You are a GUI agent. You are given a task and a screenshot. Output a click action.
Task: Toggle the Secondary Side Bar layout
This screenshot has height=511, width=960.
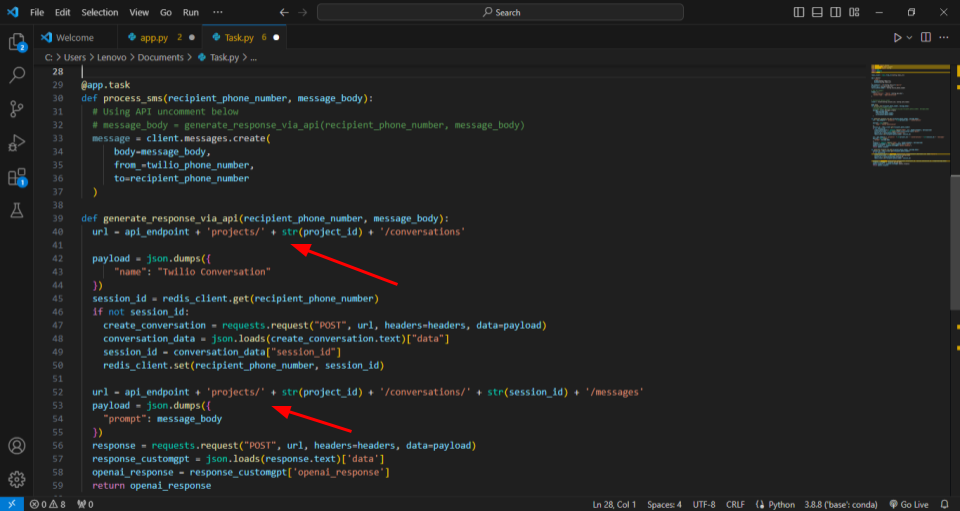pyautogui.click(x=837, y=12)
